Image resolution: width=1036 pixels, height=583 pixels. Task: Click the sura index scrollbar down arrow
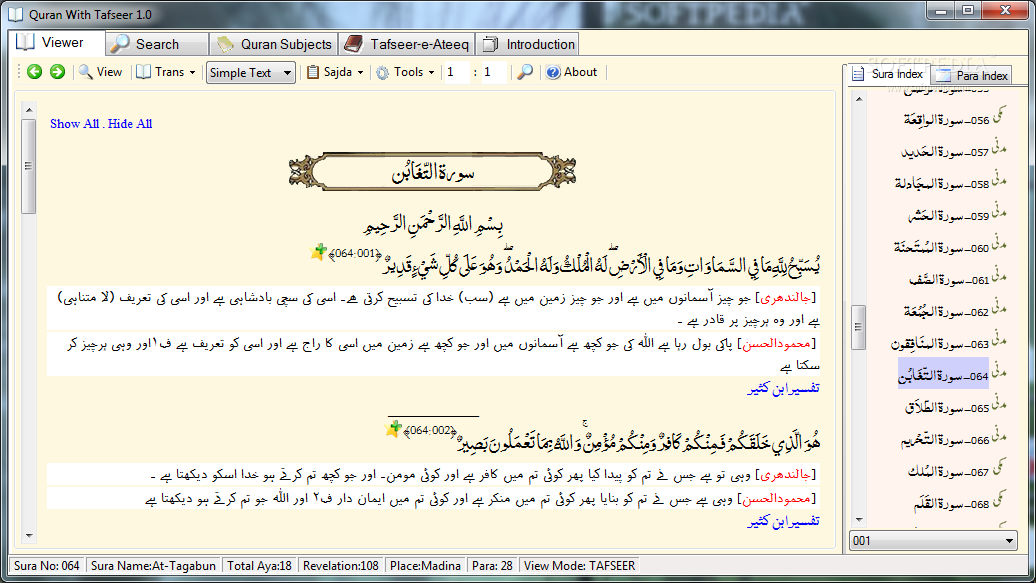(x=859, y=520)
